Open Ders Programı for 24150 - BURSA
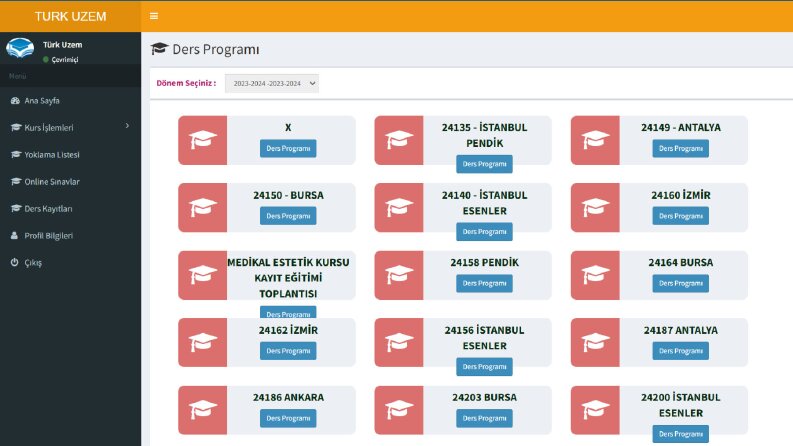This screenshot has width=793, height=446. click(x=288, y=216)
